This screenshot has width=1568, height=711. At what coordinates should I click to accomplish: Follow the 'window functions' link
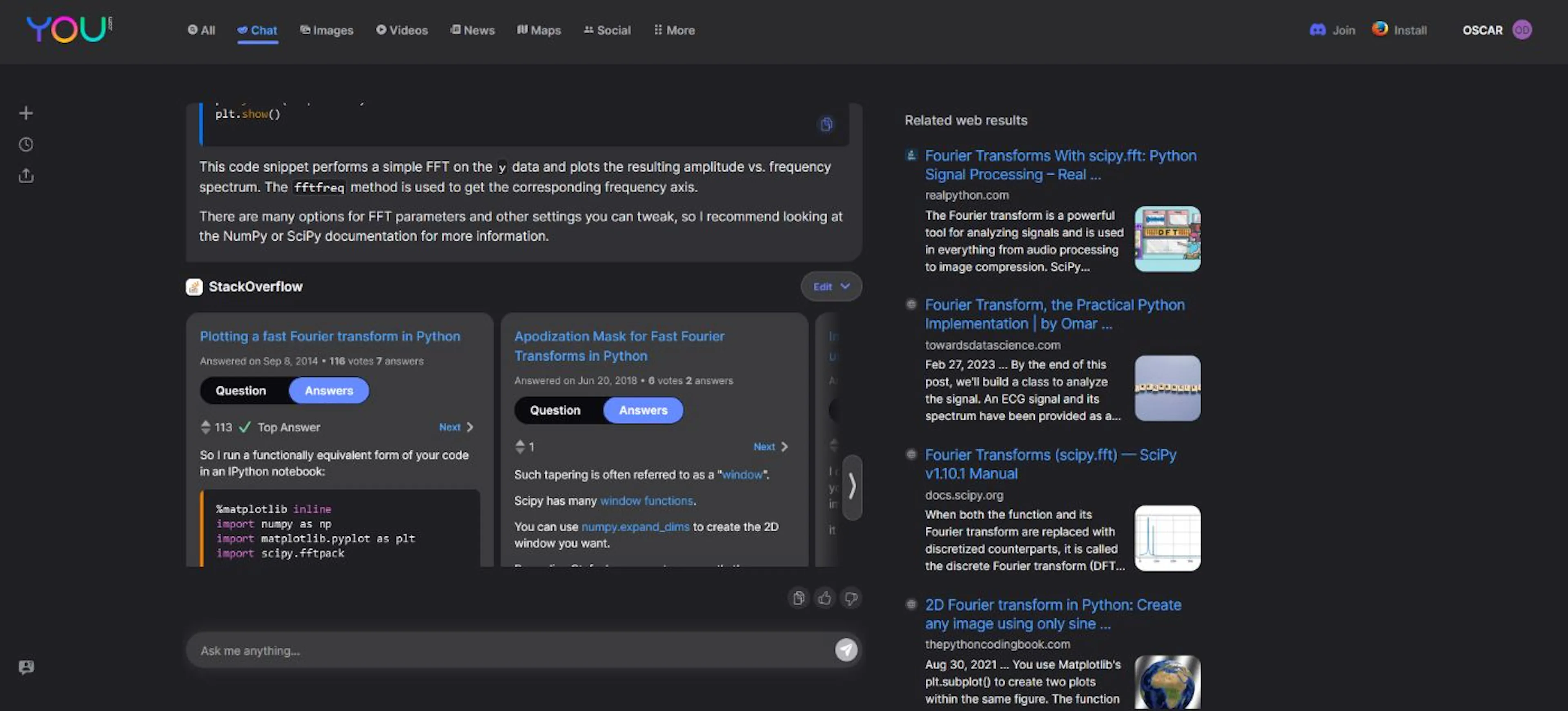pos(646,500)
